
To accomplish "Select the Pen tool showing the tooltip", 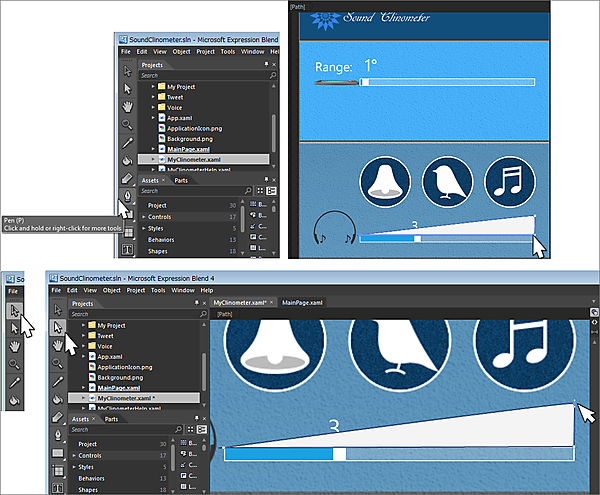I will [127, 195].
